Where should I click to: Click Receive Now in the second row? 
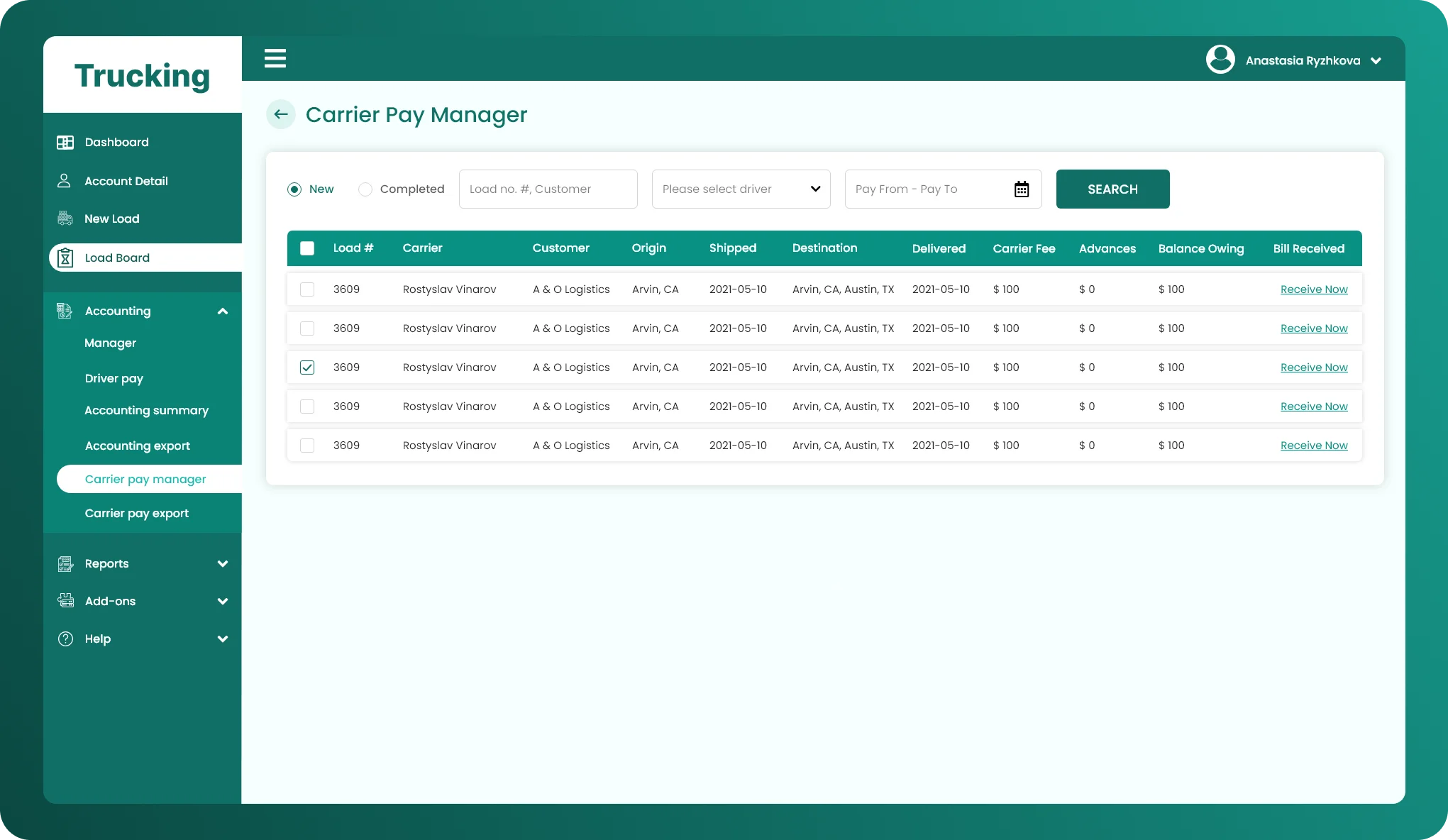pyautogui.click(x=1314, y=328)
